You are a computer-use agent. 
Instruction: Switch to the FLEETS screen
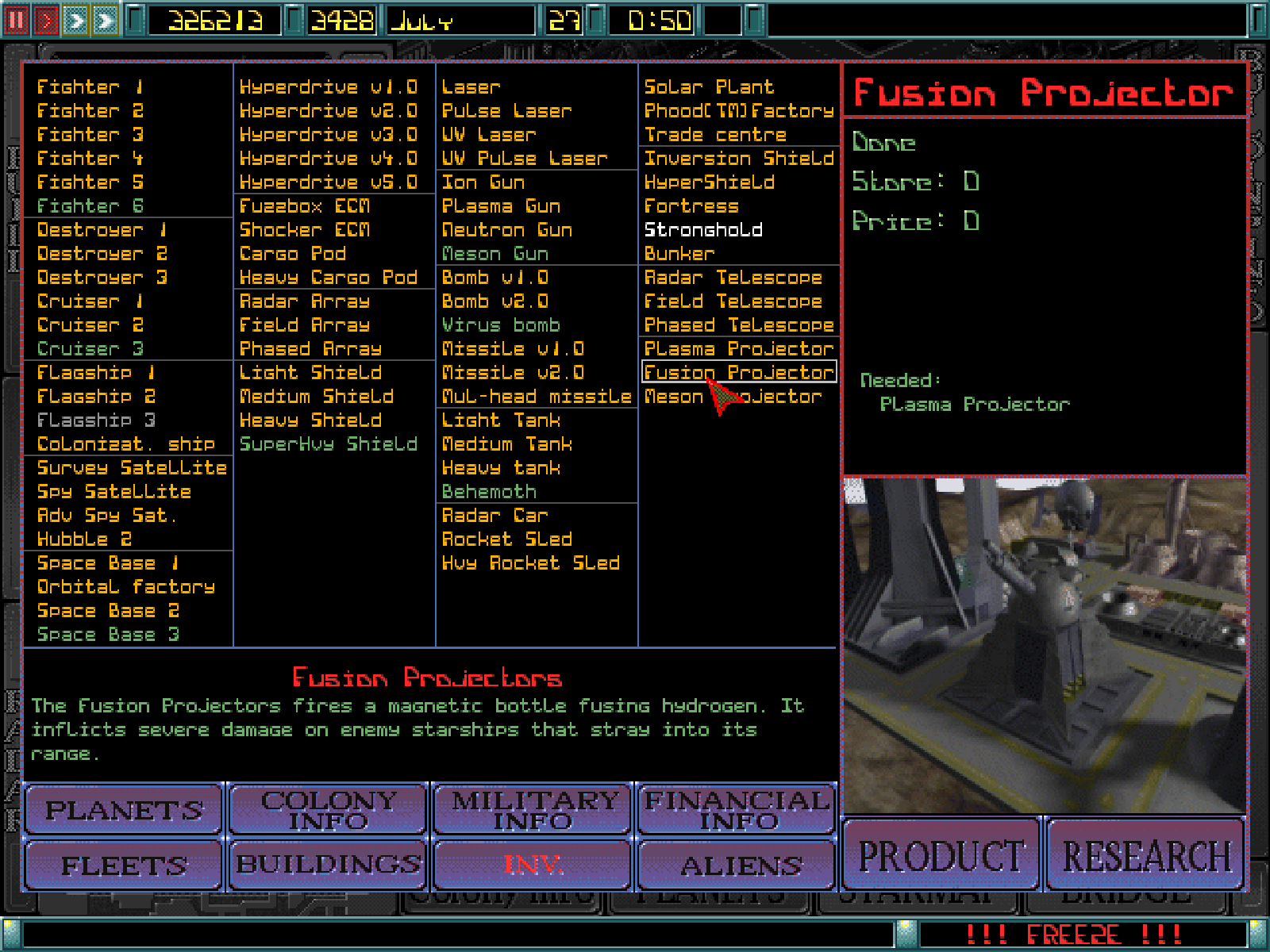(124, 865)
